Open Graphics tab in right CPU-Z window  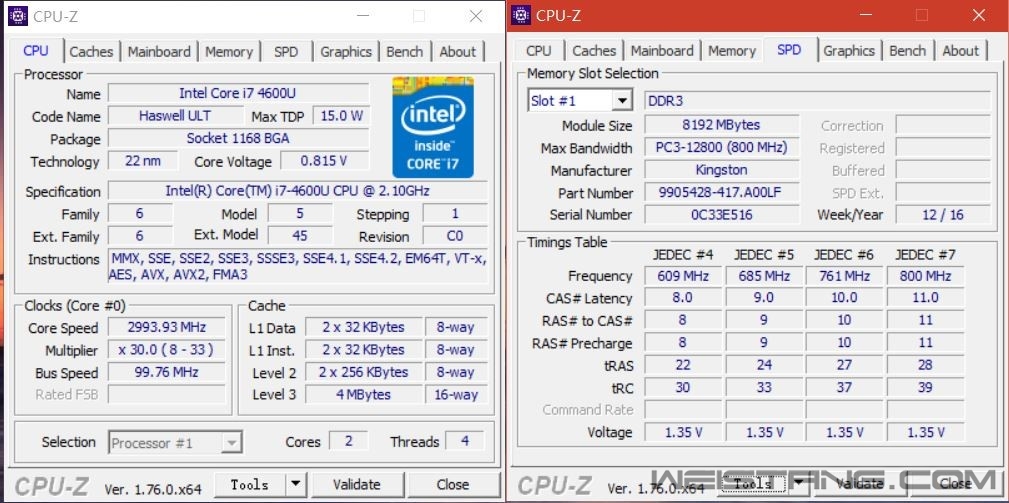849,50
